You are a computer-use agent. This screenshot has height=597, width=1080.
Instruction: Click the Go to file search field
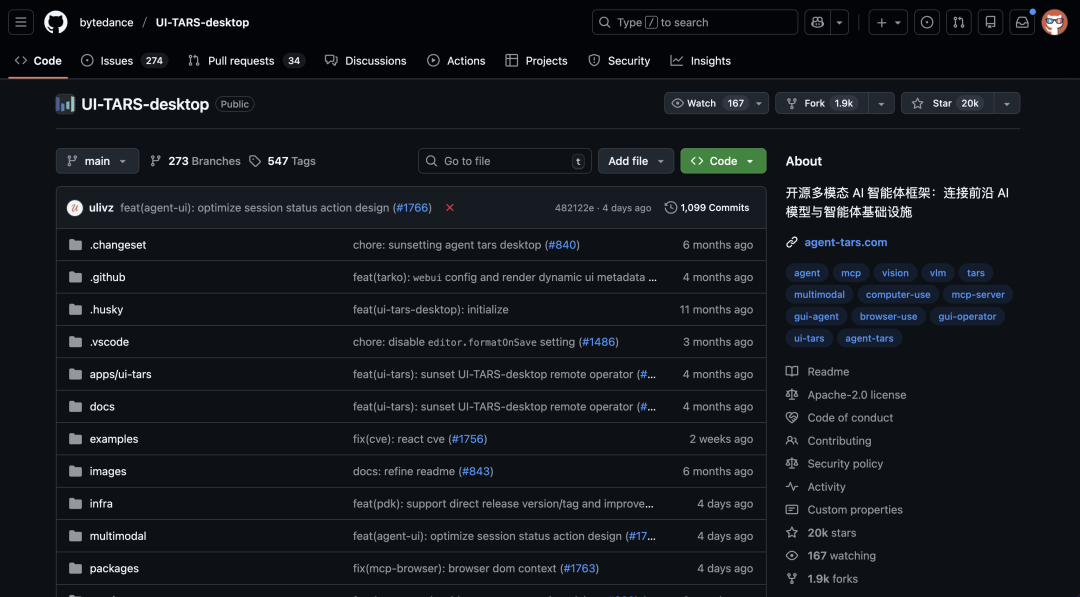[x=504, y=160]
